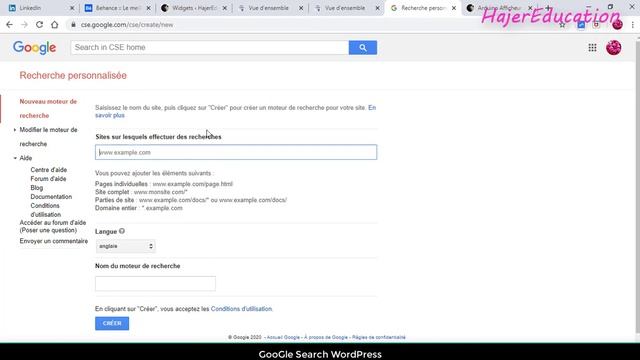The image size is (640, 360).
Task: Close the Behance tab
Action: pyautogui.click(x=148, y=8)
